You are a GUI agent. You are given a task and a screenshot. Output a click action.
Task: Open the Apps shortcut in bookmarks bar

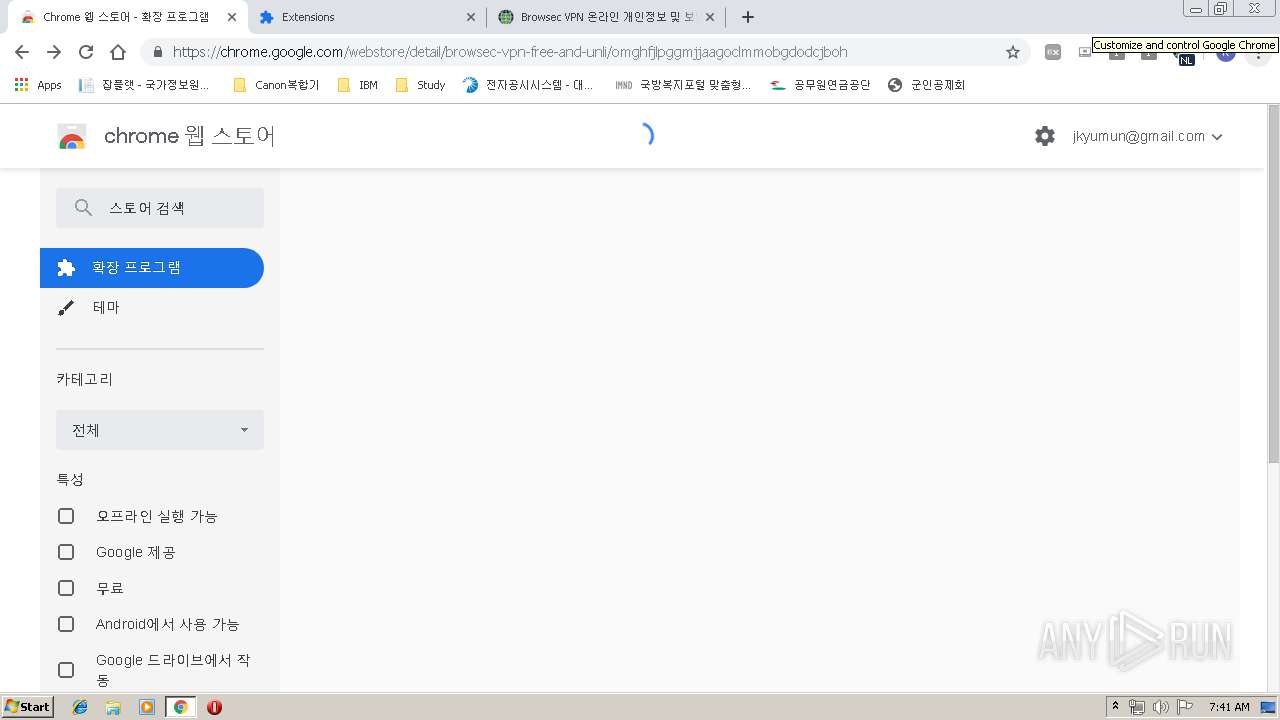coord(38,85)
